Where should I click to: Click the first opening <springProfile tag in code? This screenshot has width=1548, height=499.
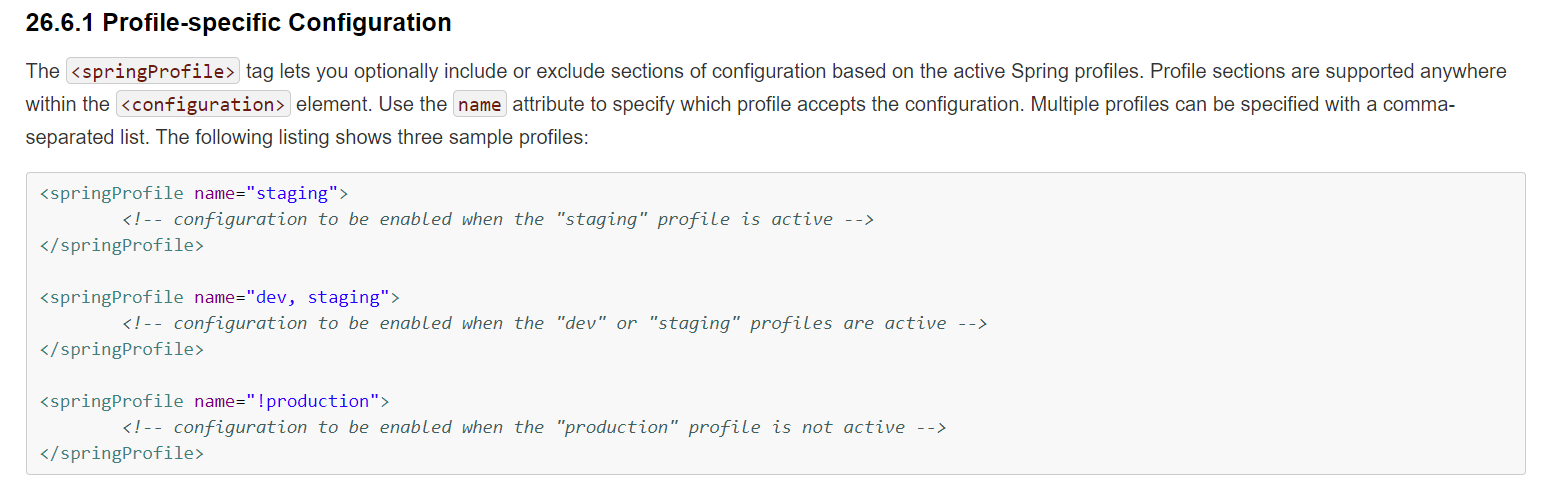tap(112, 193)
